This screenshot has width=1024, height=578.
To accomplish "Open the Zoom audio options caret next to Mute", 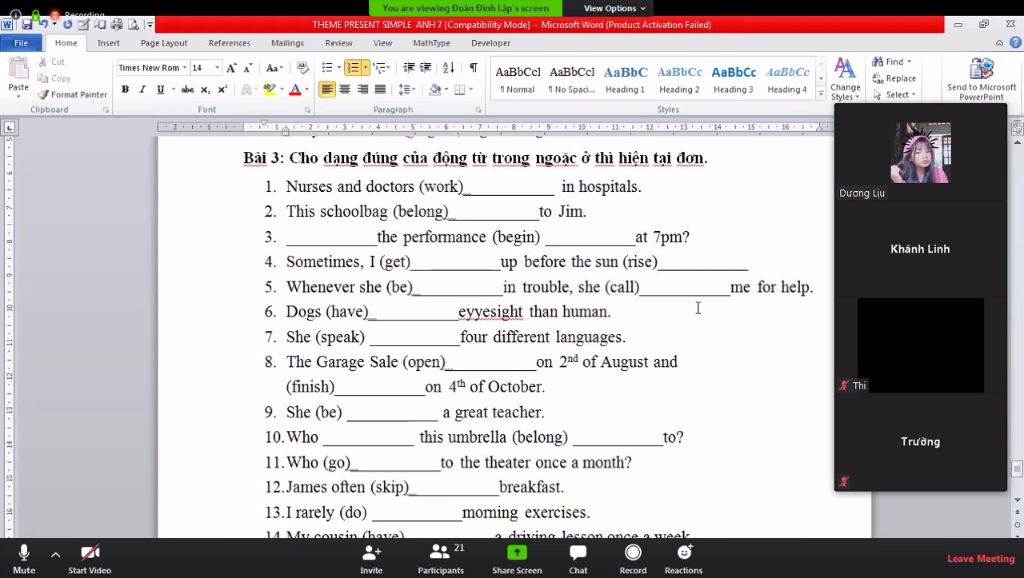I will click(56, 554).
